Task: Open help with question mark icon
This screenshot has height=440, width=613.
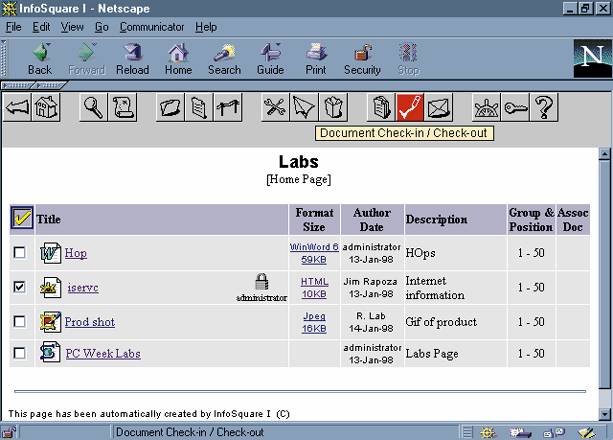Action: pos(544,107)
